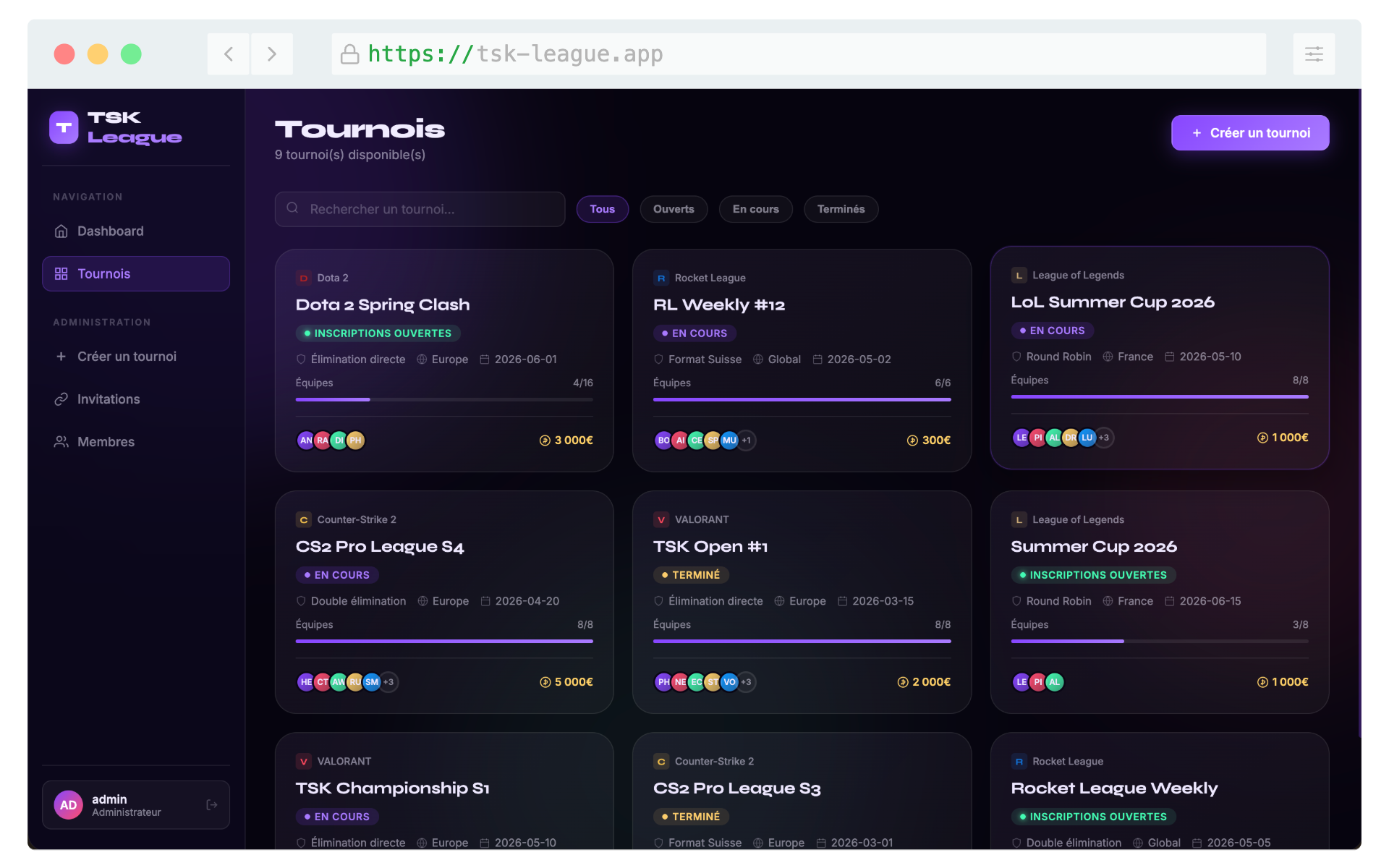Click the browser back arrow
This screenshot has height=868, width=1389.
coord(229,54)
